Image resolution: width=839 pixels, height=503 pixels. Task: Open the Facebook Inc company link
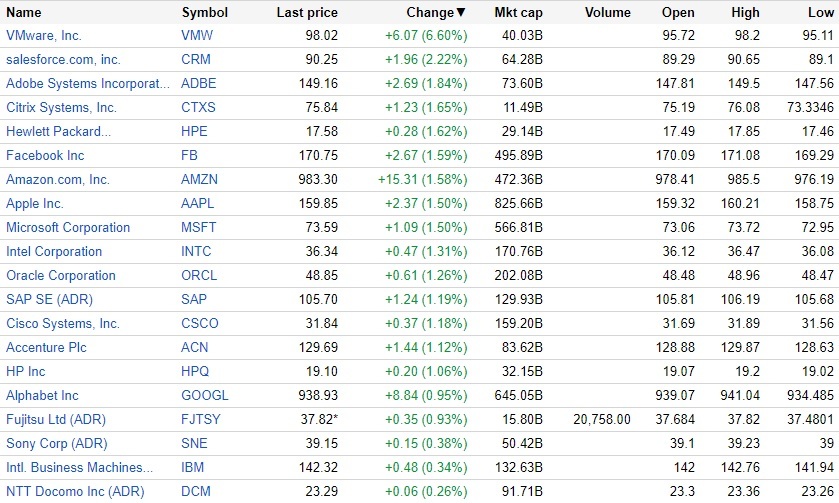point(45,155)
